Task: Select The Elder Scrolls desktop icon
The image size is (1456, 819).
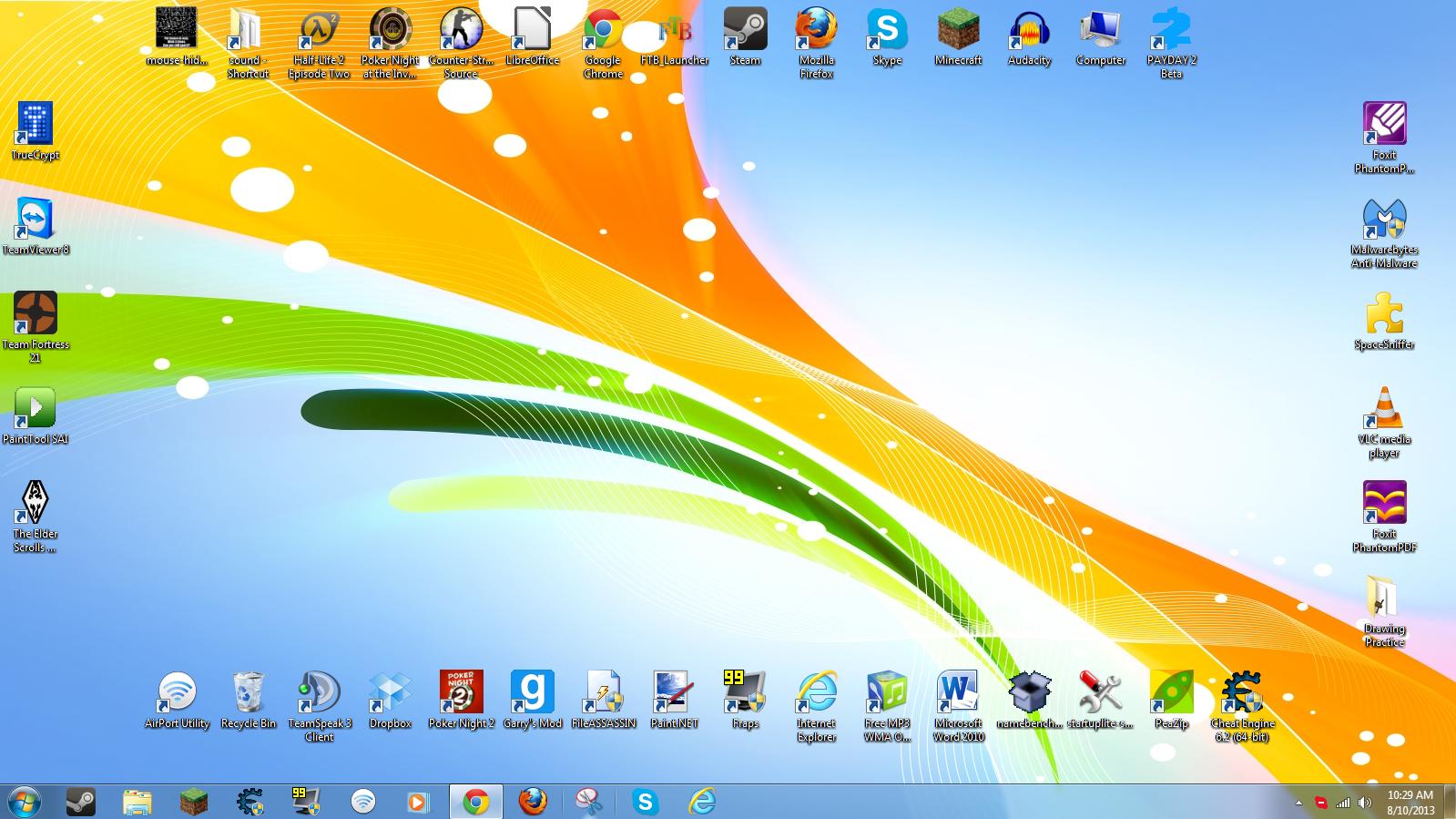Action: coord(36,517)
